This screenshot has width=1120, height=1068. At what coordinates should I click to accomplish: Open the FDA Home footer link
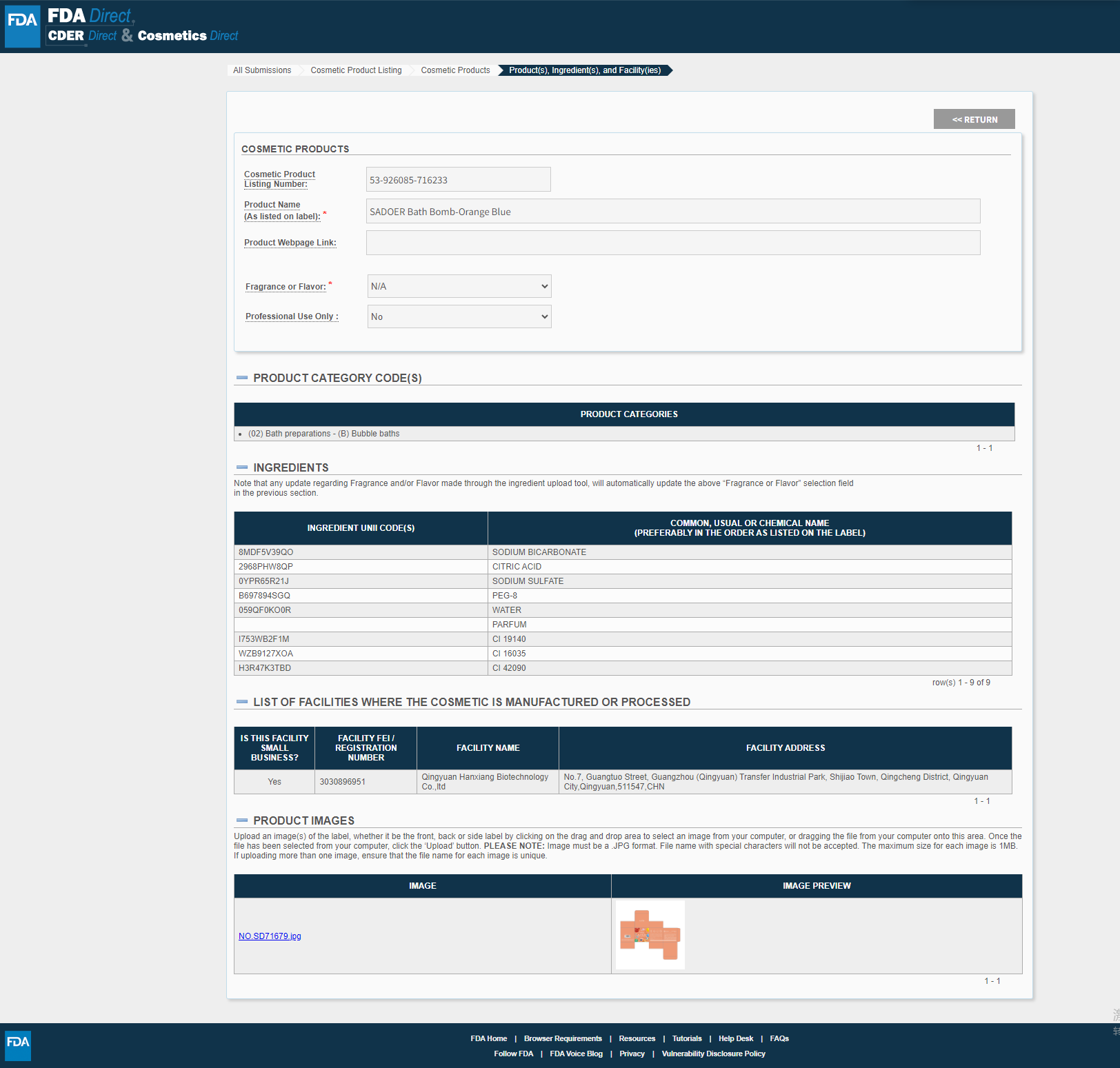488,1038
